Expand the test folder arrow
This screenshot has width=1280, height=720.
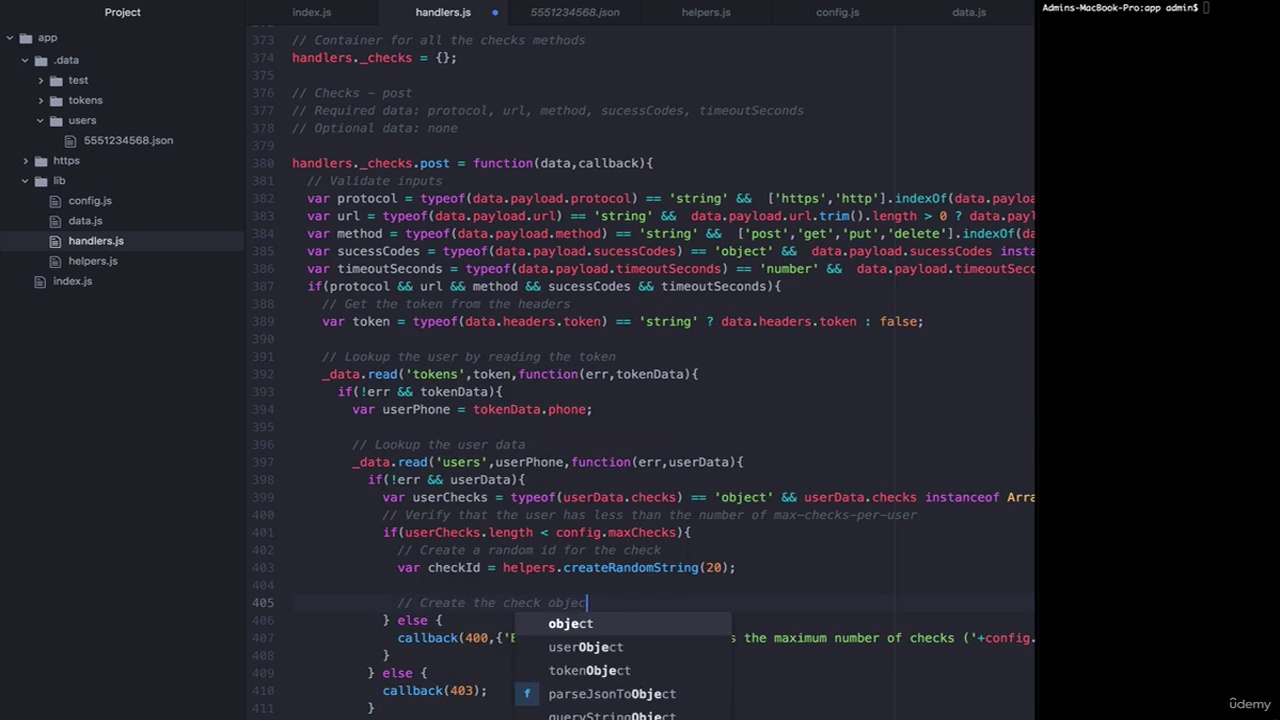point(41,80)
